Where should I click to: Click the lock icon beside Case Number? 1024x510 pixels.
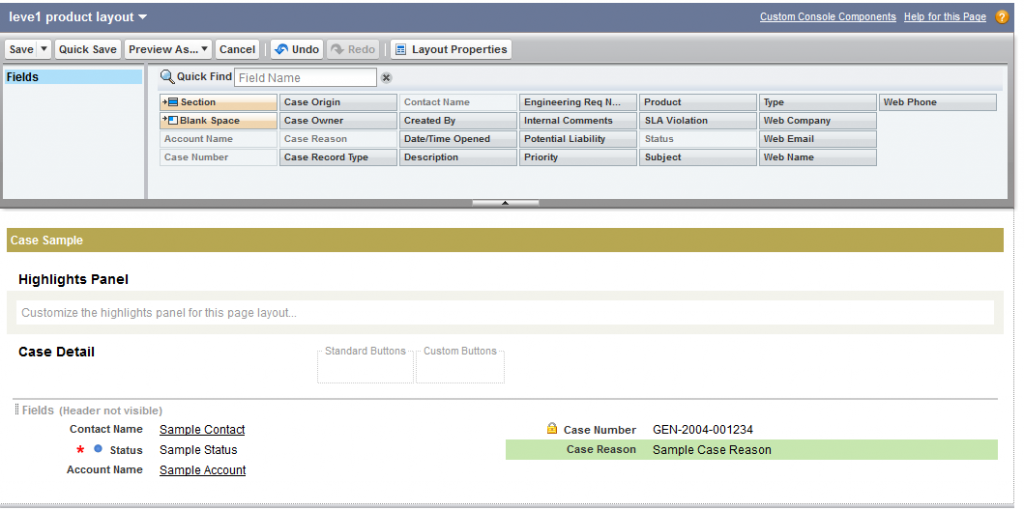click(551, 429)
